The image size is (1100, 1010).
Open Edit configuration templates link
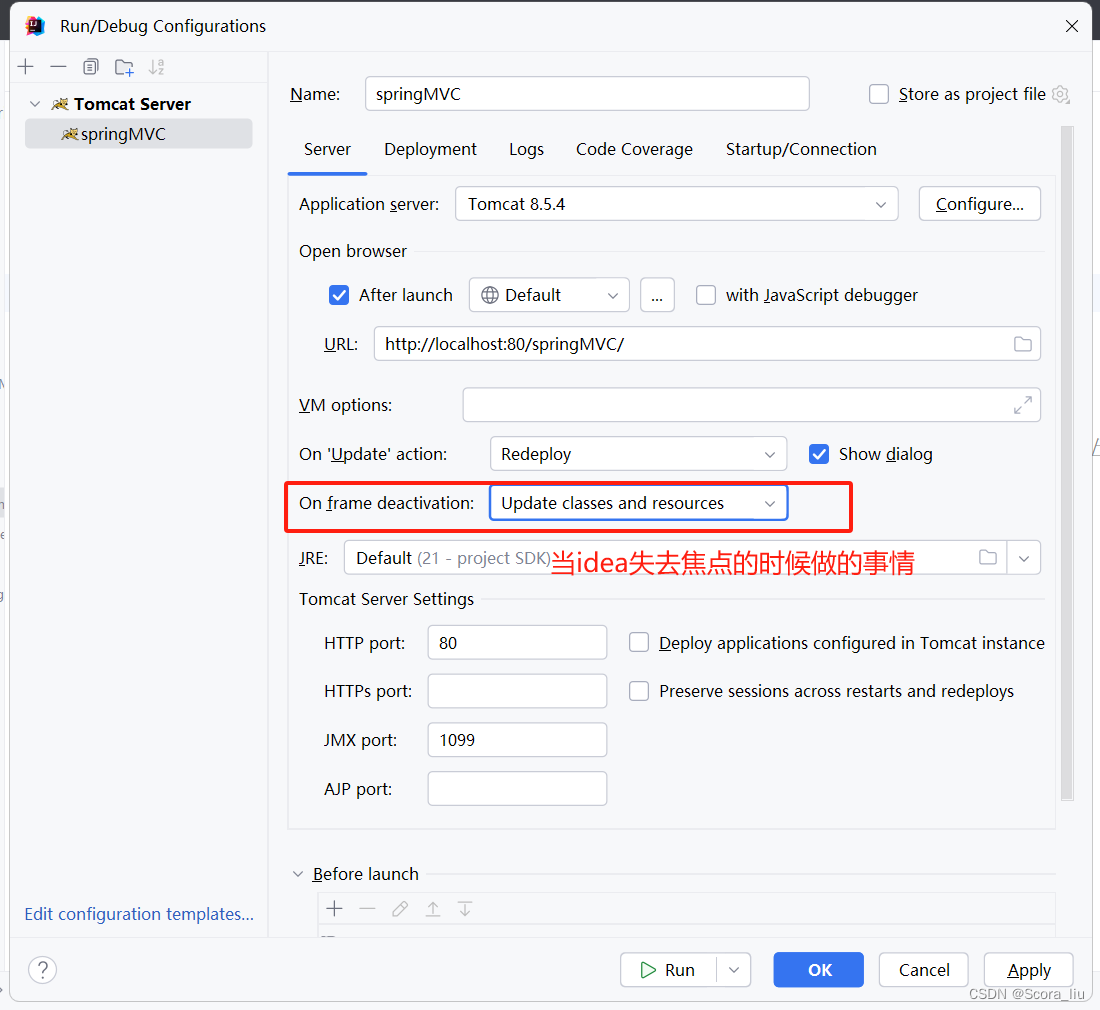(139, 914)
